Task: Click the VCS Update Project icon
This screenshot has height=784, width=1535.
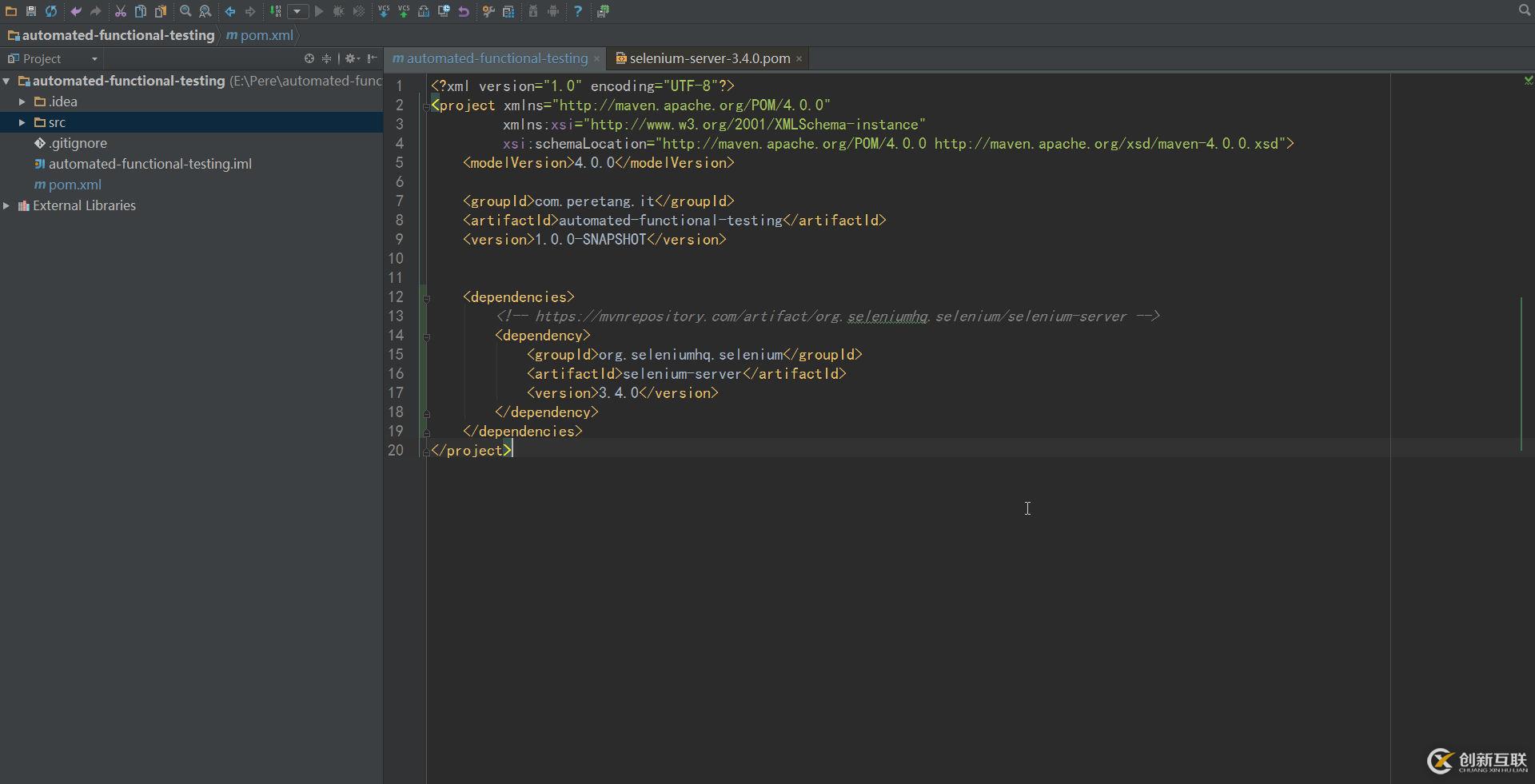Action: coord(384,11)
